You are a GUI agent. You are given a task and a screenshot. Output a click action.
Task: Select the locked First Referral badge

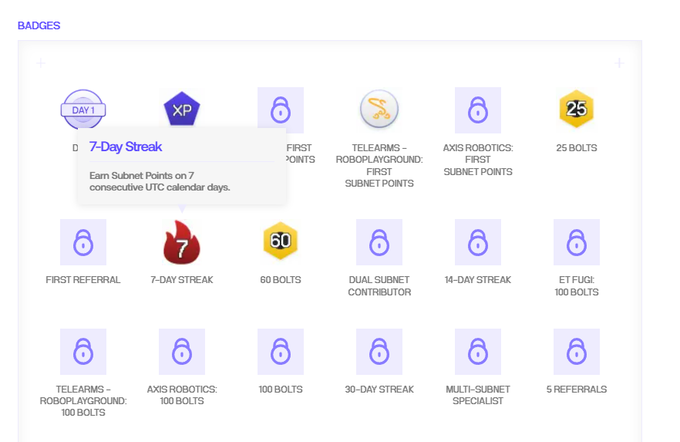[x=83, y=242]
